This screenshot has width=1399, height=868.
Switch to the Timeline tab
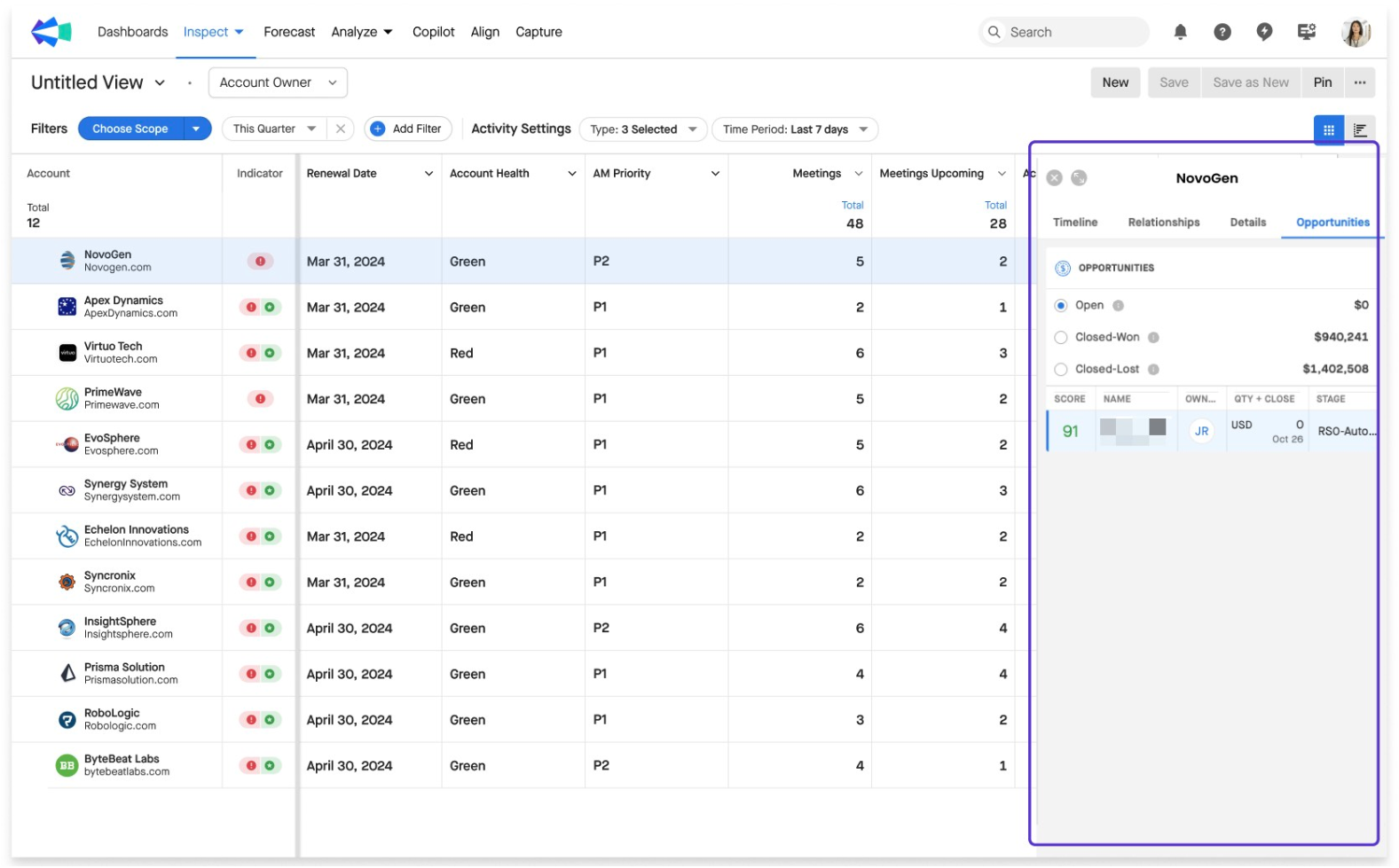pos(1075,223)
